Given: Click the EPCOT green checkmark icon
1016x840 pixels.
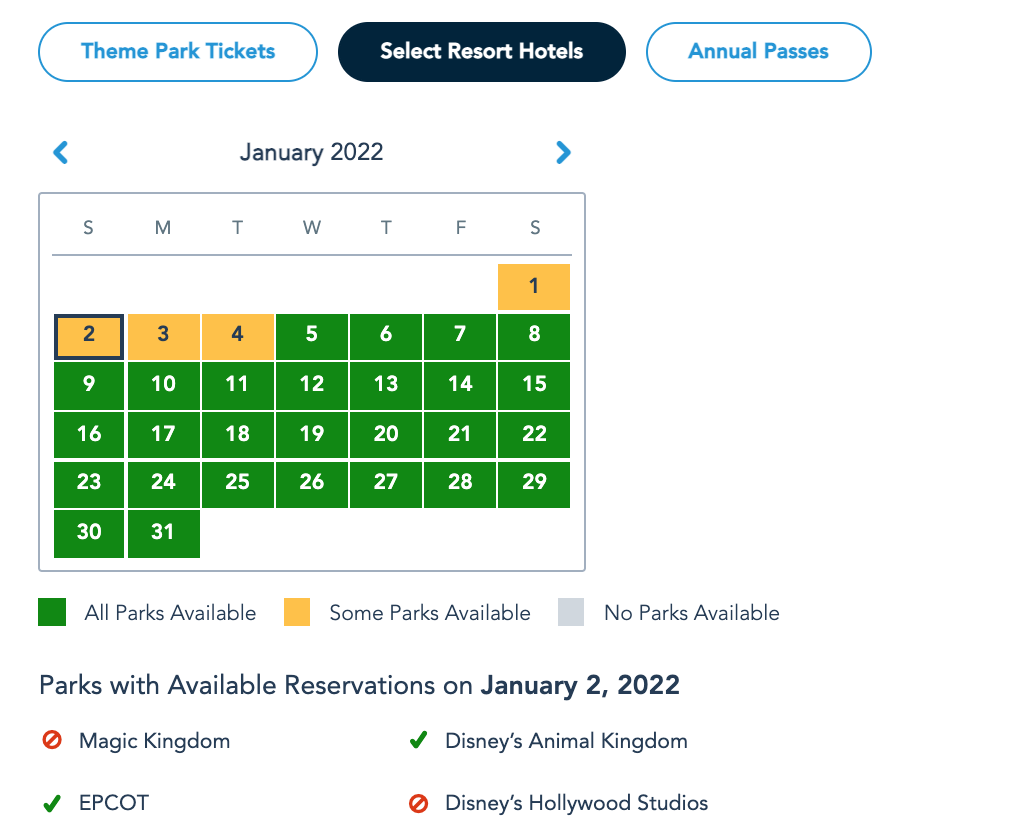Looking at the screenshot, I should (52, 803).
